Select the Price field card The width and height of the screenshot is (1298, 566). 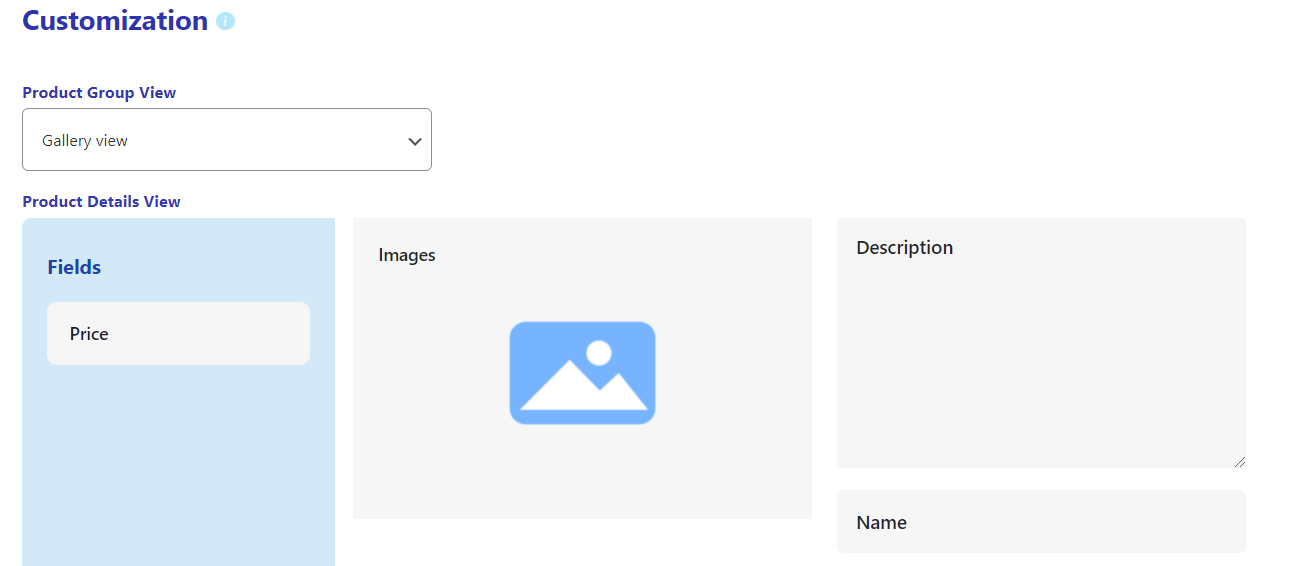178,334
